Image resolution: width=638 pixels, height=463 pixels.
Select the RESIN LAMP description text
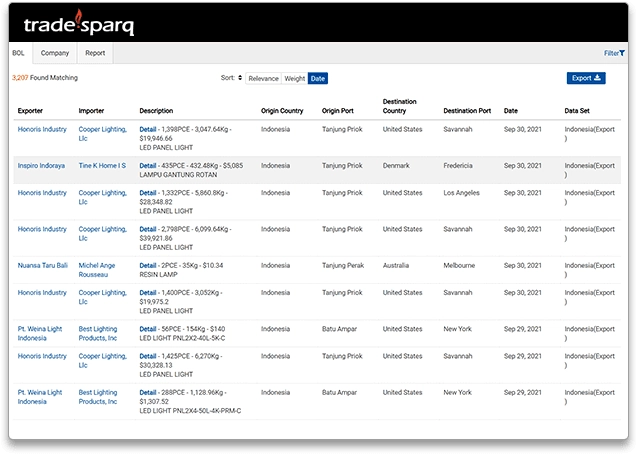158,275
